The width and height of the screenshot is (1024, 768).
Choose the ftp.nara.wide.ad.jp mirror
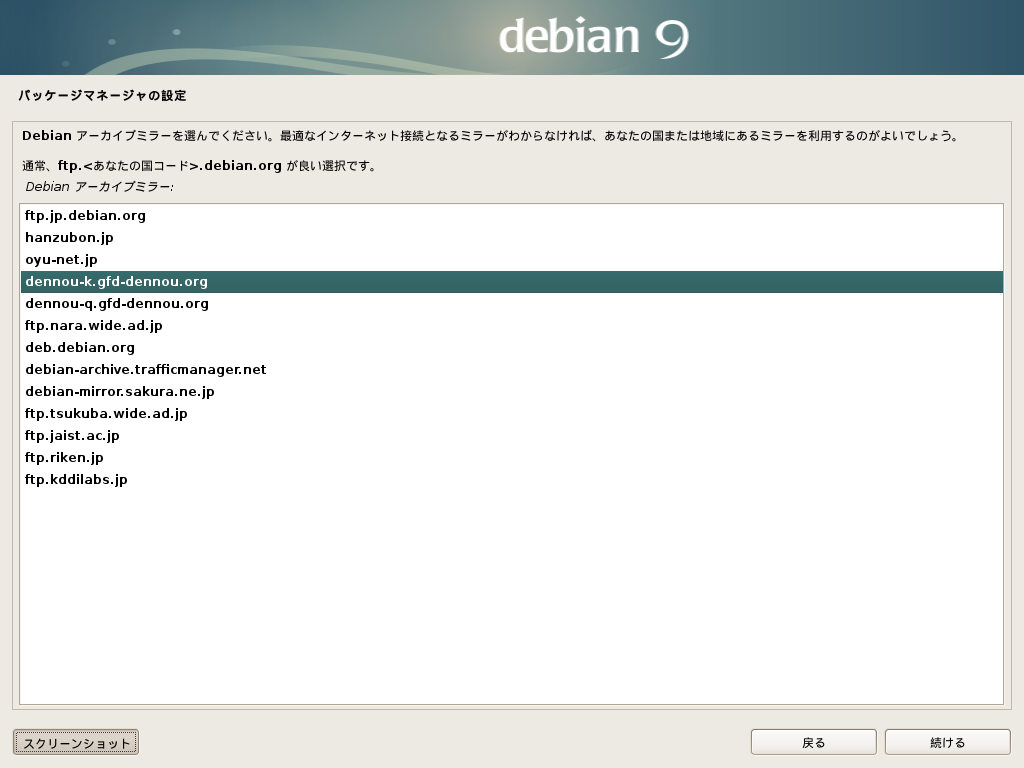(x=511, y=326)
